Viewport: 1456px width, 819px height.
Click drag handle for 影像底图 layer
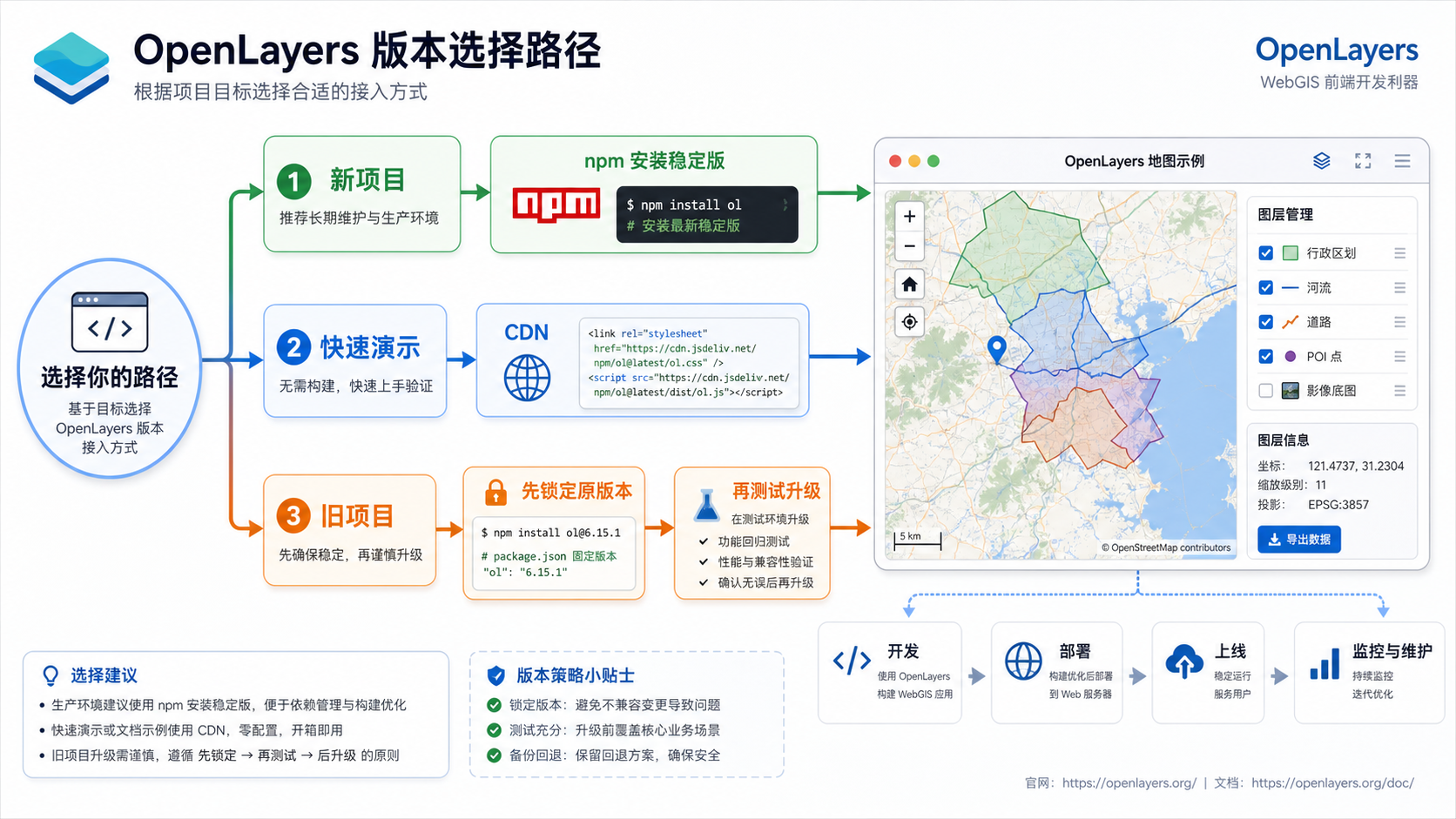(1399, 391)
